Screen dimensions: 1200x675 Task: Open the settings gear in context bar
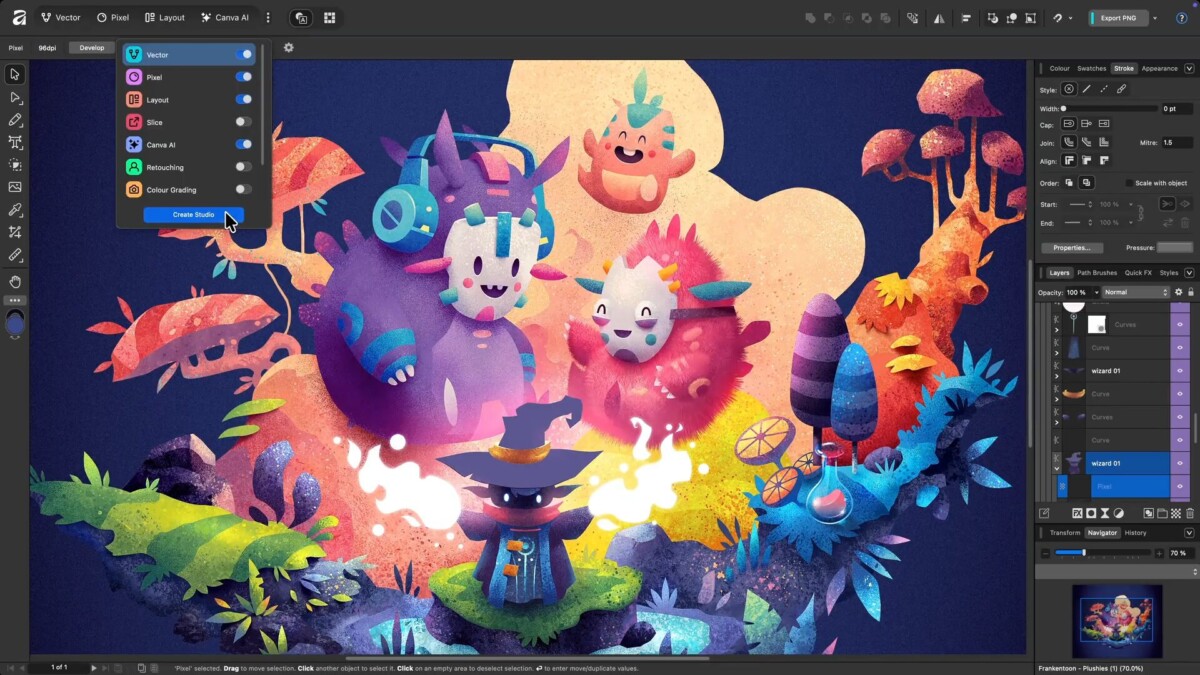289,47
